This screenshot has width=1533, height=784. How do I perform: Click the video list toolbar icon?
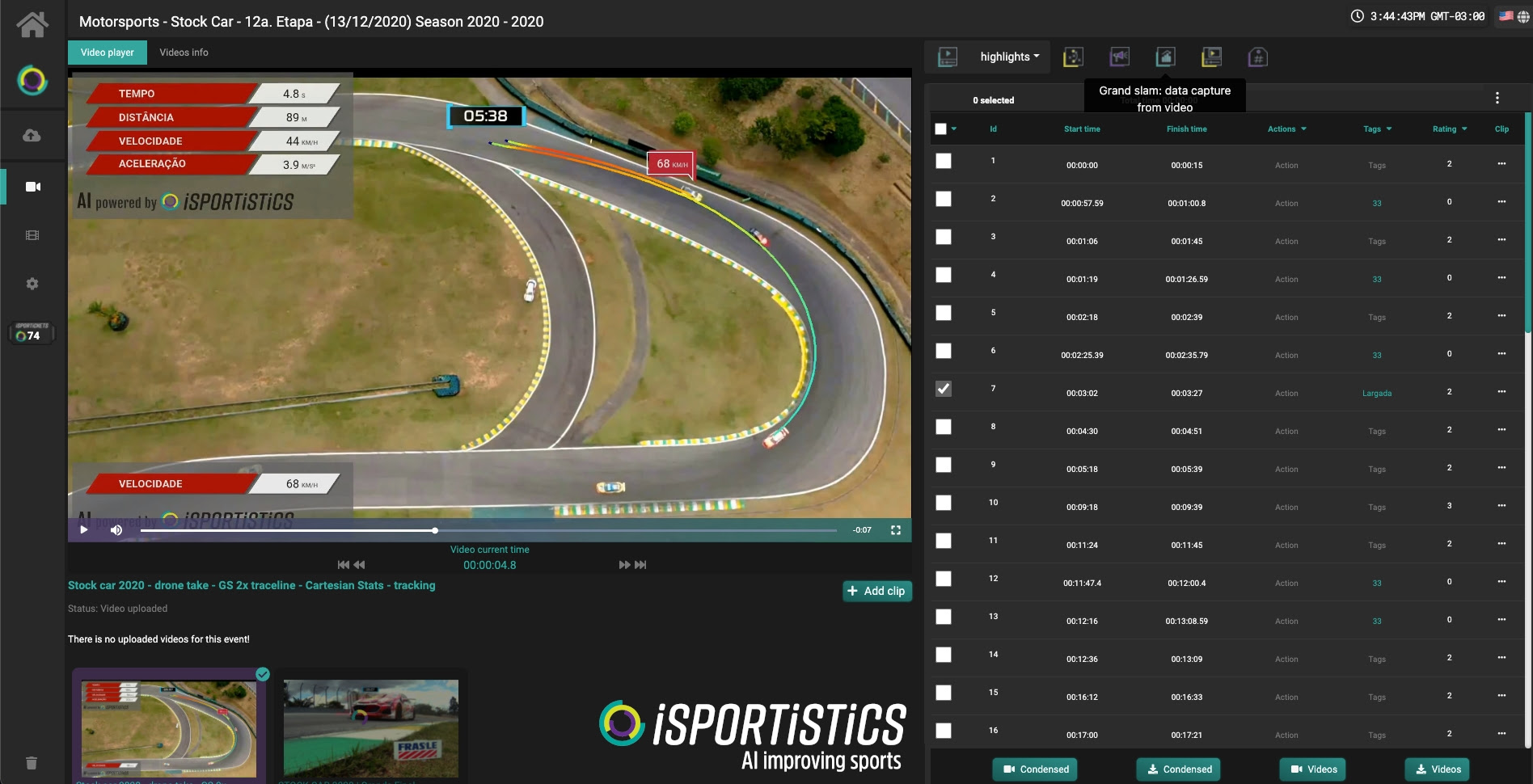[x=1211, y=57]
